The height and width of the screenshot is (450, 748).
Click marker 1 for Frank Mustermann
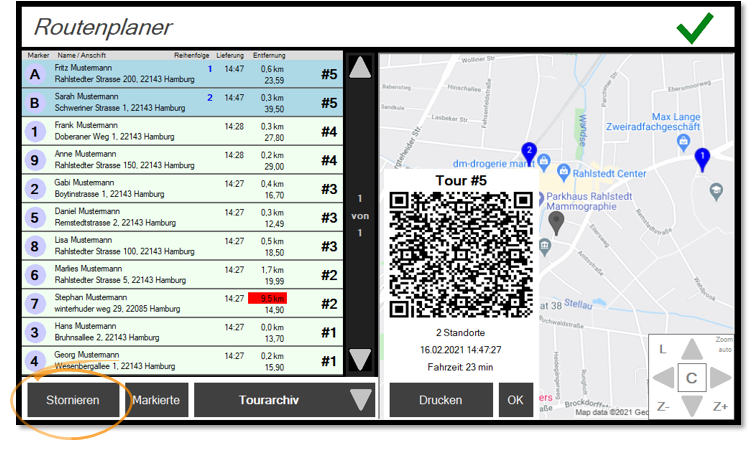[x=35, y=132]
